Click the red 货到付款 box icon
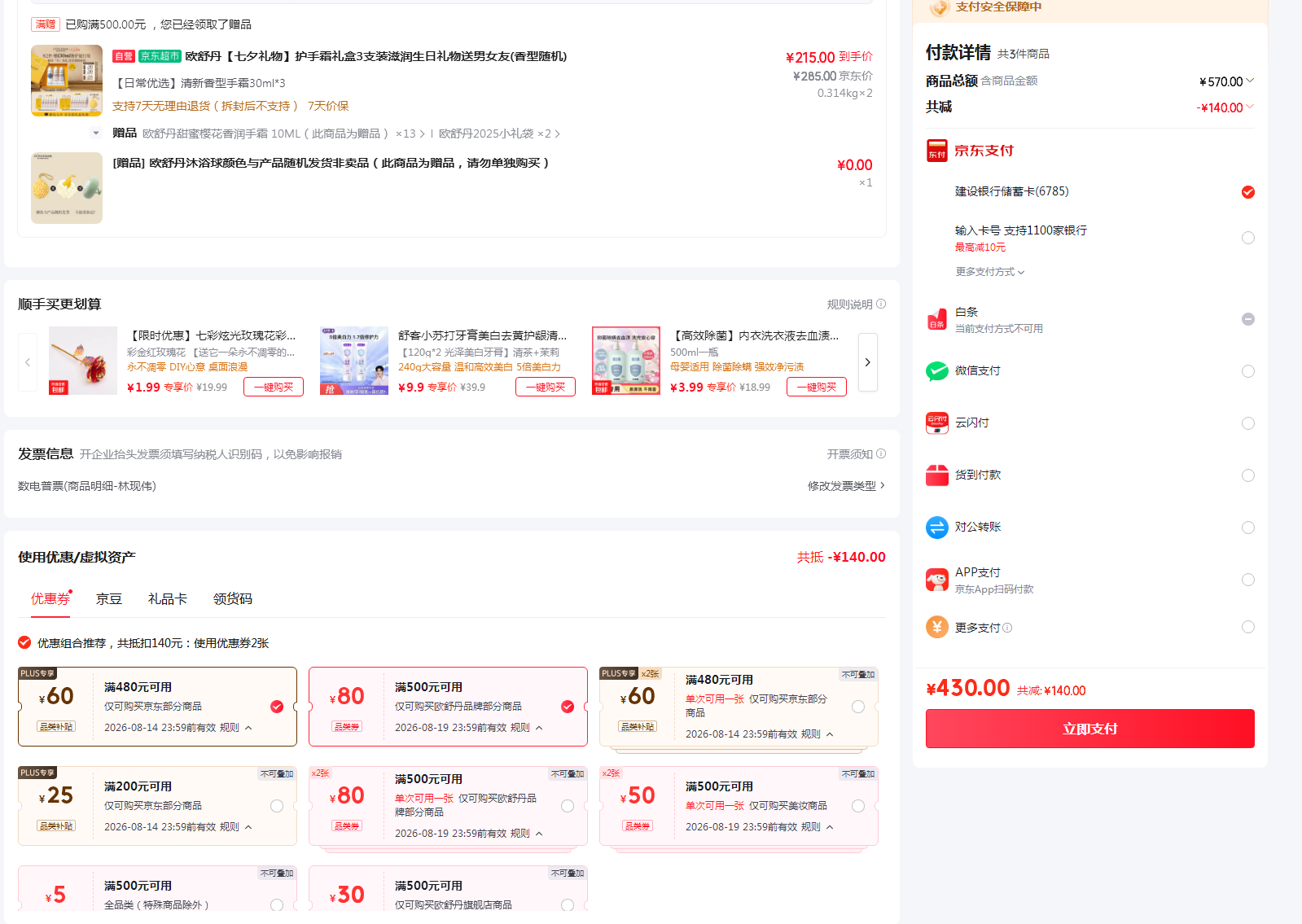 pyautogui.click(x=936, y=475)
